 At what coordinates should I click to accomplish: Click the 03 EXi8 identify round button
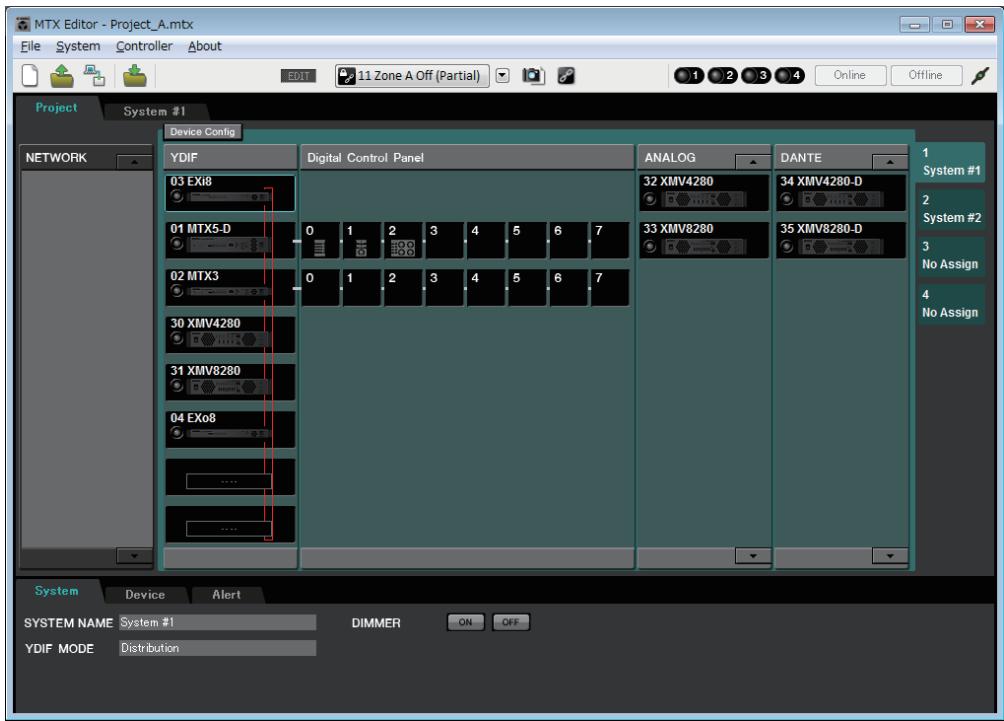177,197
